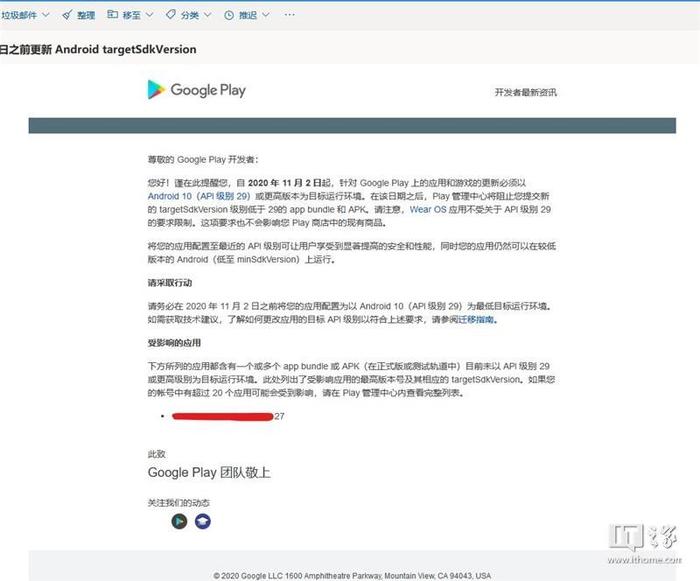Click the 关注我们的动态 text

click(179, 502)
